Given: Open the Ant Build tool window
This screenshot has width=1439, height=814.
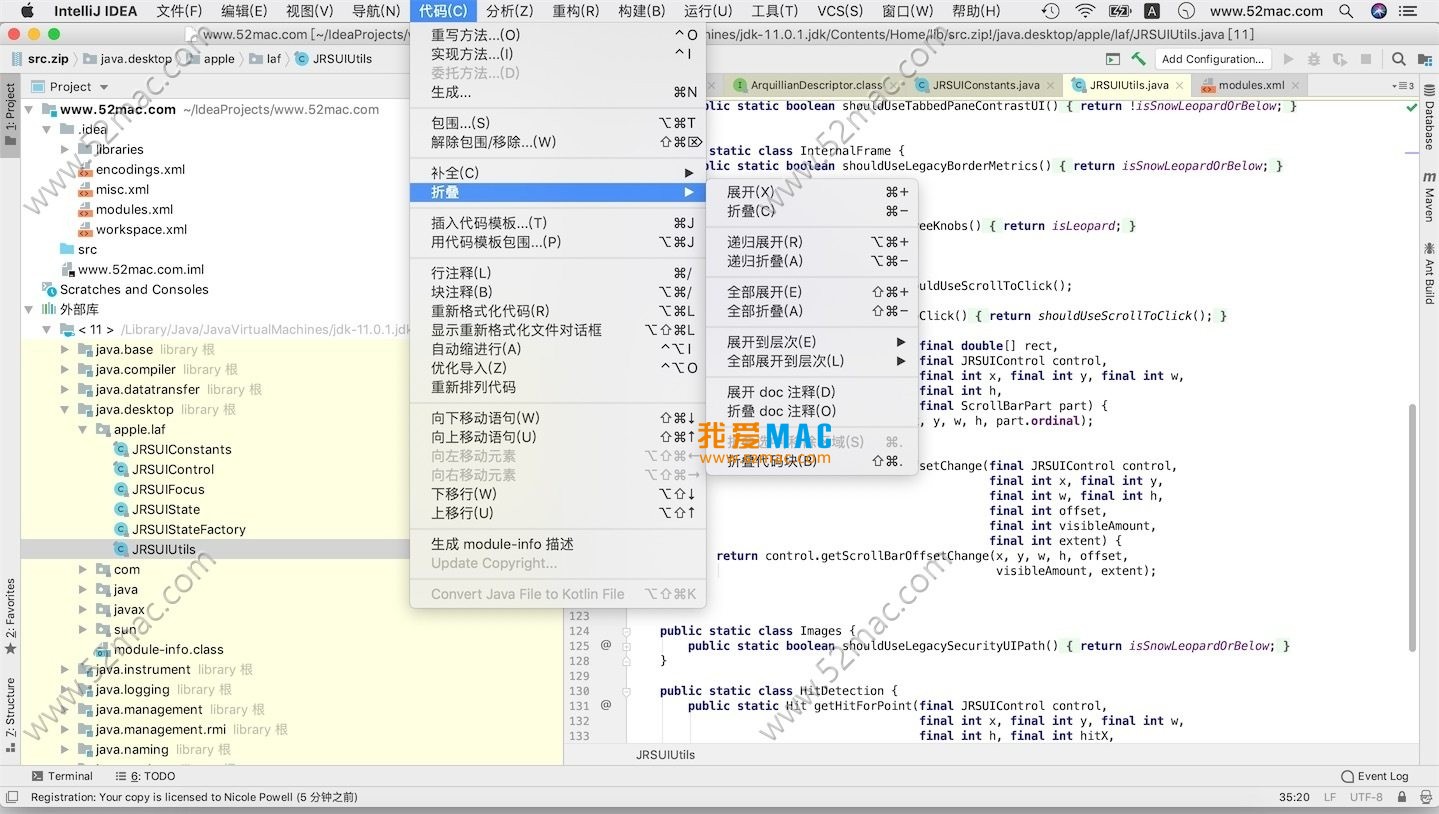Looking at the screenshot, I should point(1428,273).
